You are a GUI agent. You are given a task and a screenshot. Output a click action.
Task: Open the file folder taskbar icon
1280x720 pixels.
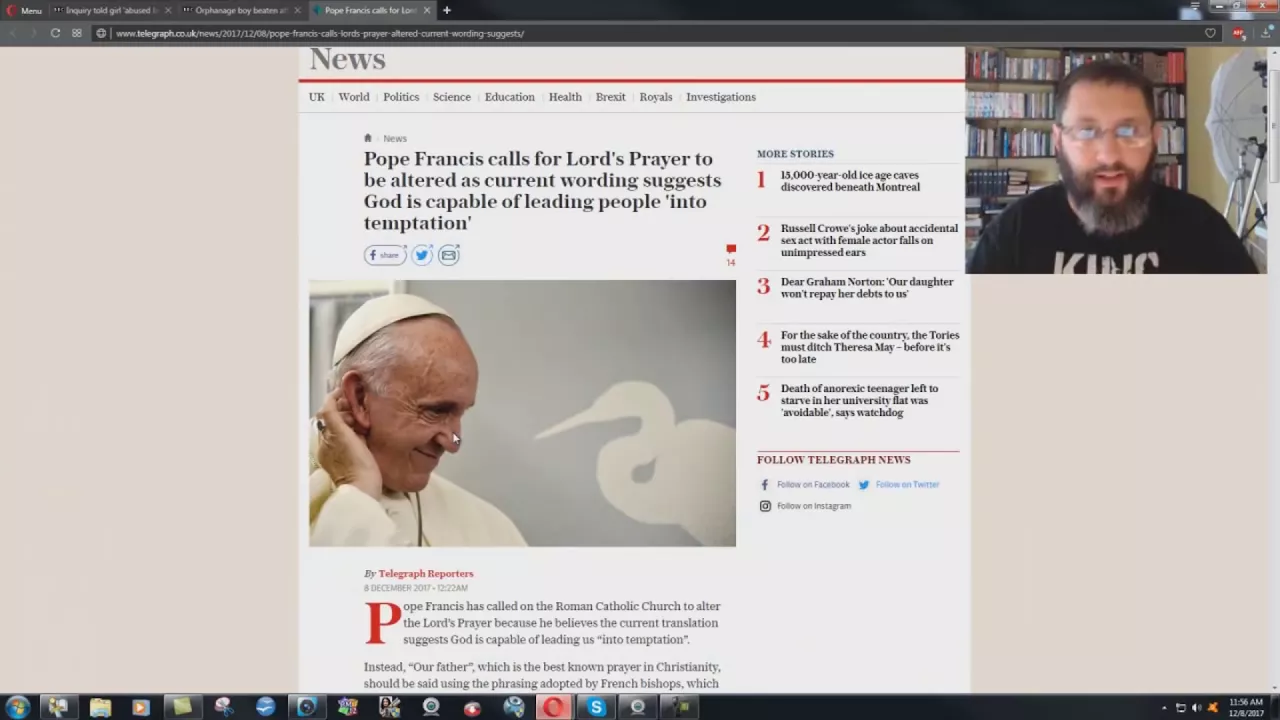100,707
